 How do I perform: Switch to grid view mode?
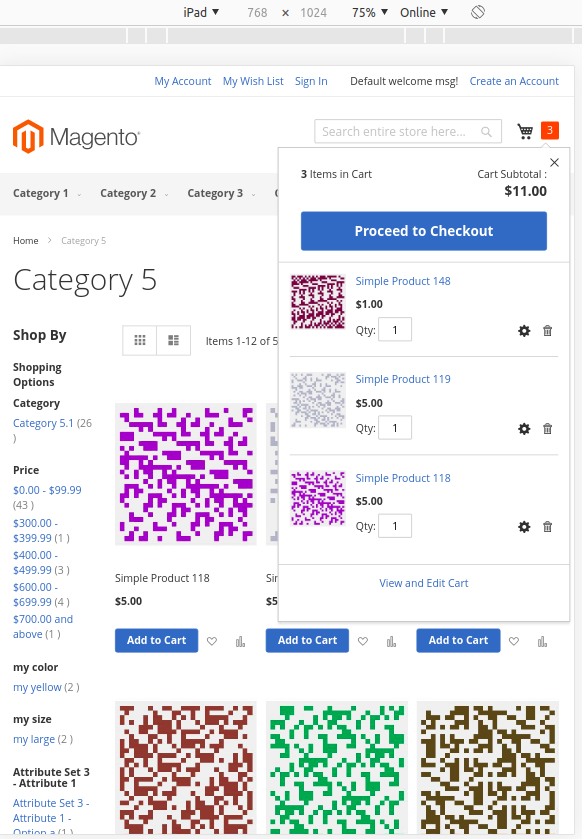[140, 340]
